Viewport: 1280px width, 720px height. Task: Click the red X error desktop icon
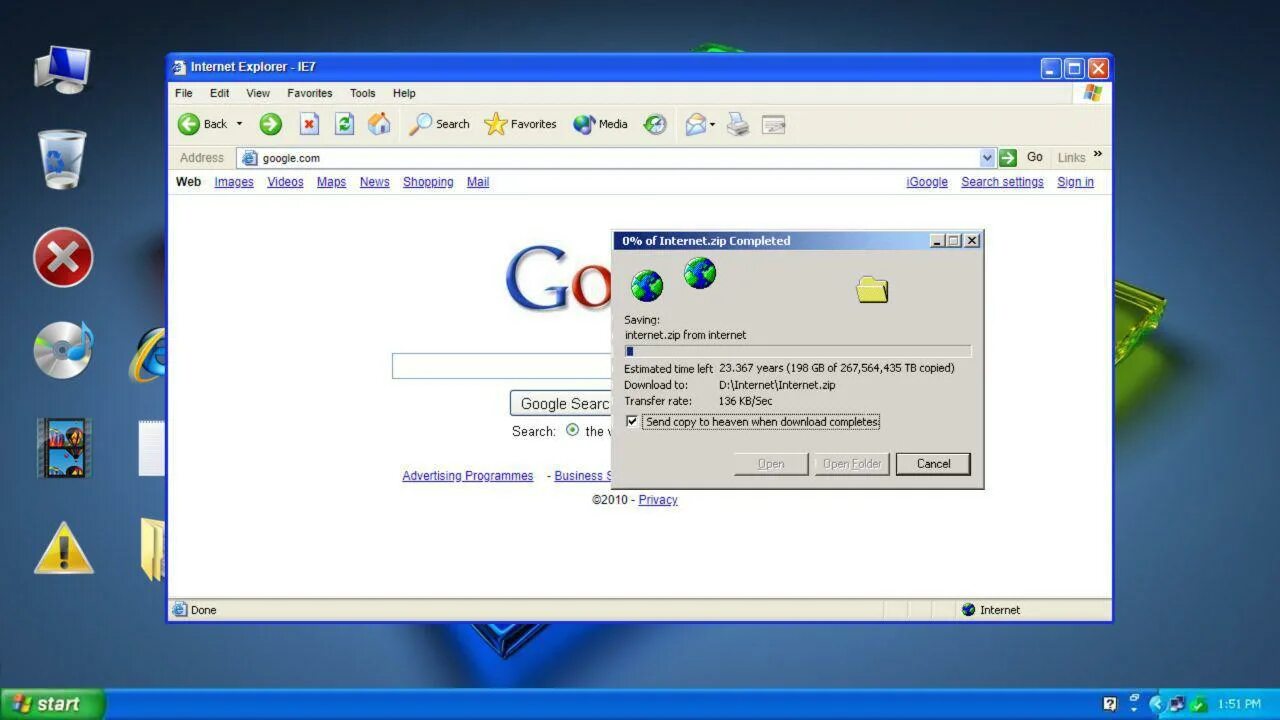click(x=63, y=257)
